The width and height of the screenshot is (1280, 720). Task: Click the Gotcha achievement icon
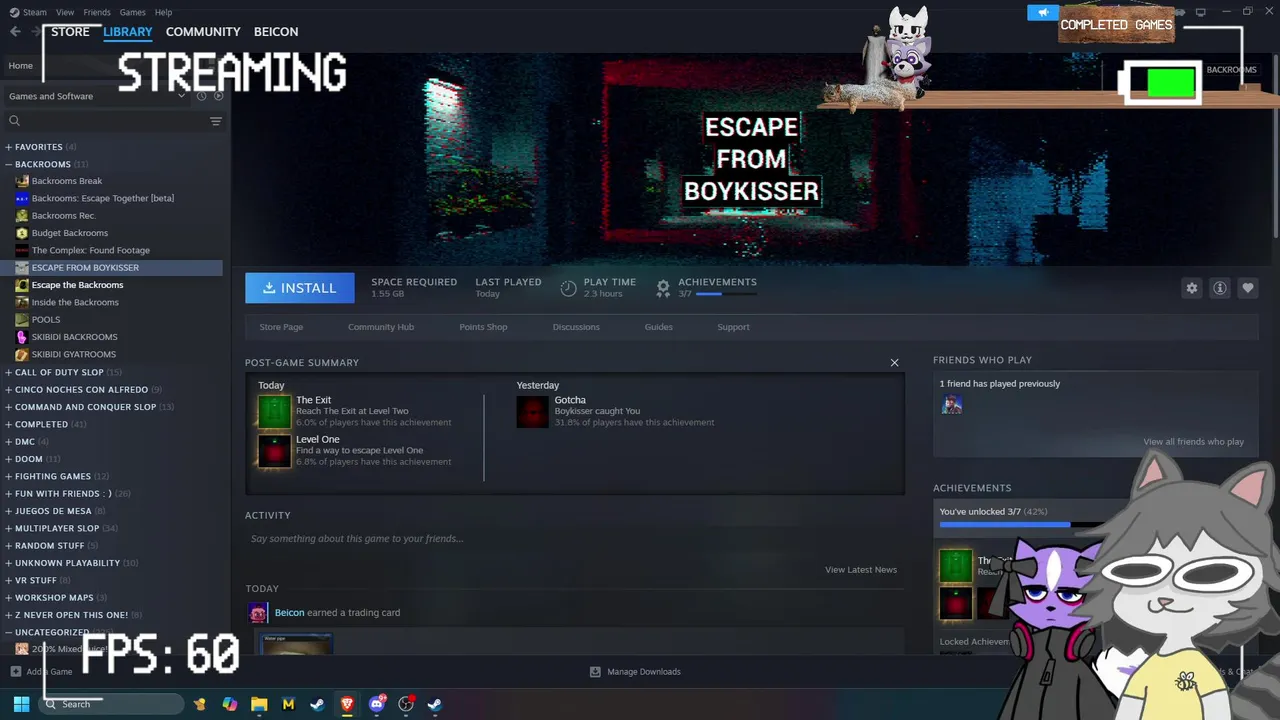533,411
